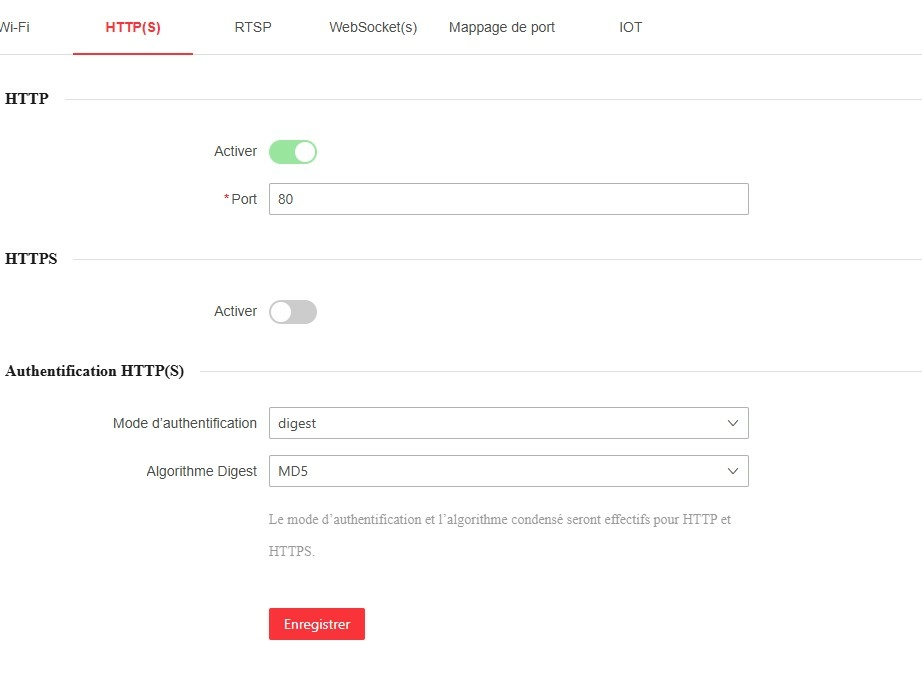Click the Activer label under HTTPS section
The height and width of the screenshot is (675, 922).
coord(235,312)
